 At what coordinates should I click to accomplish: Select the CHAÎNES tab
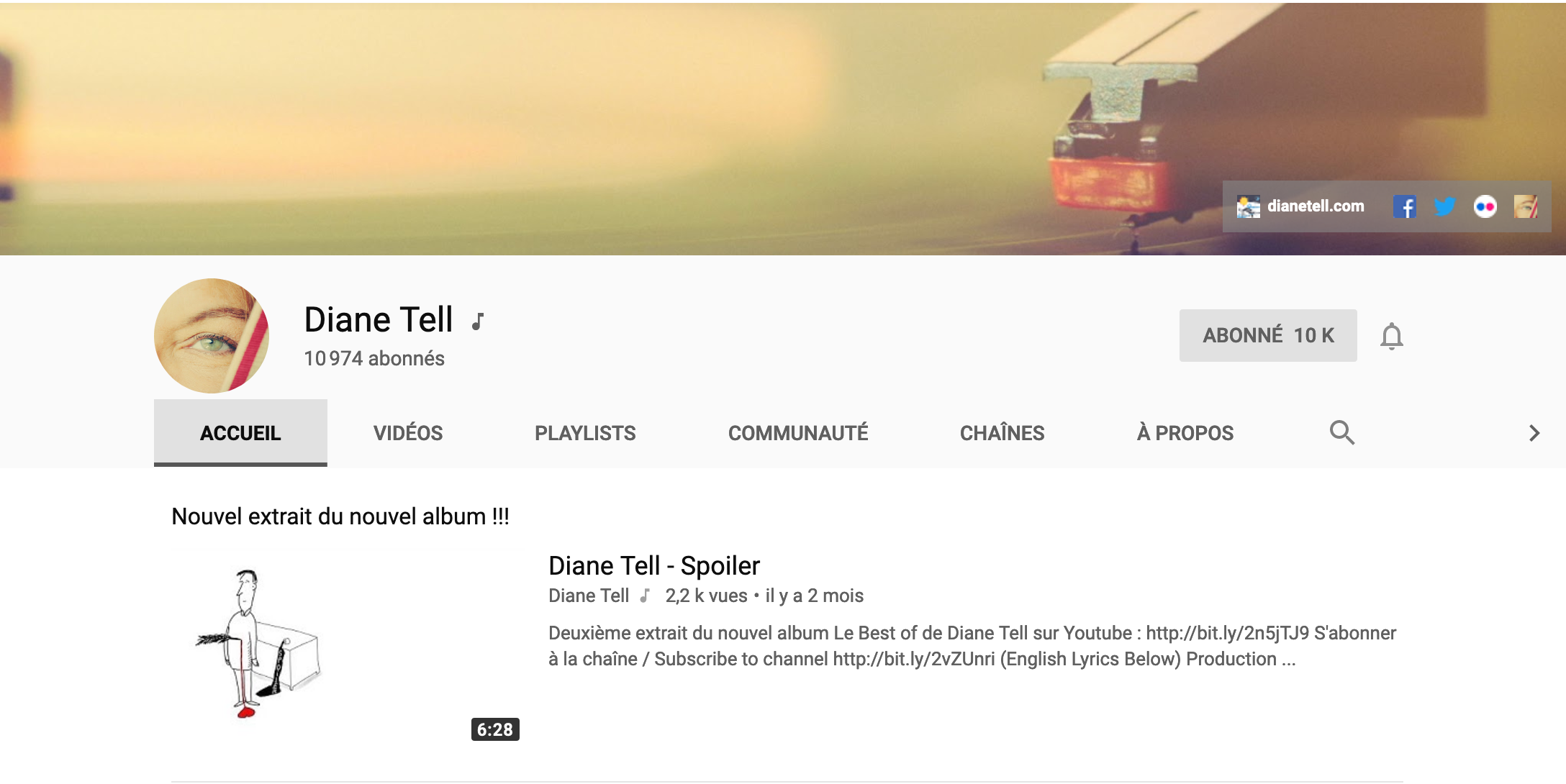point(1002,433)
